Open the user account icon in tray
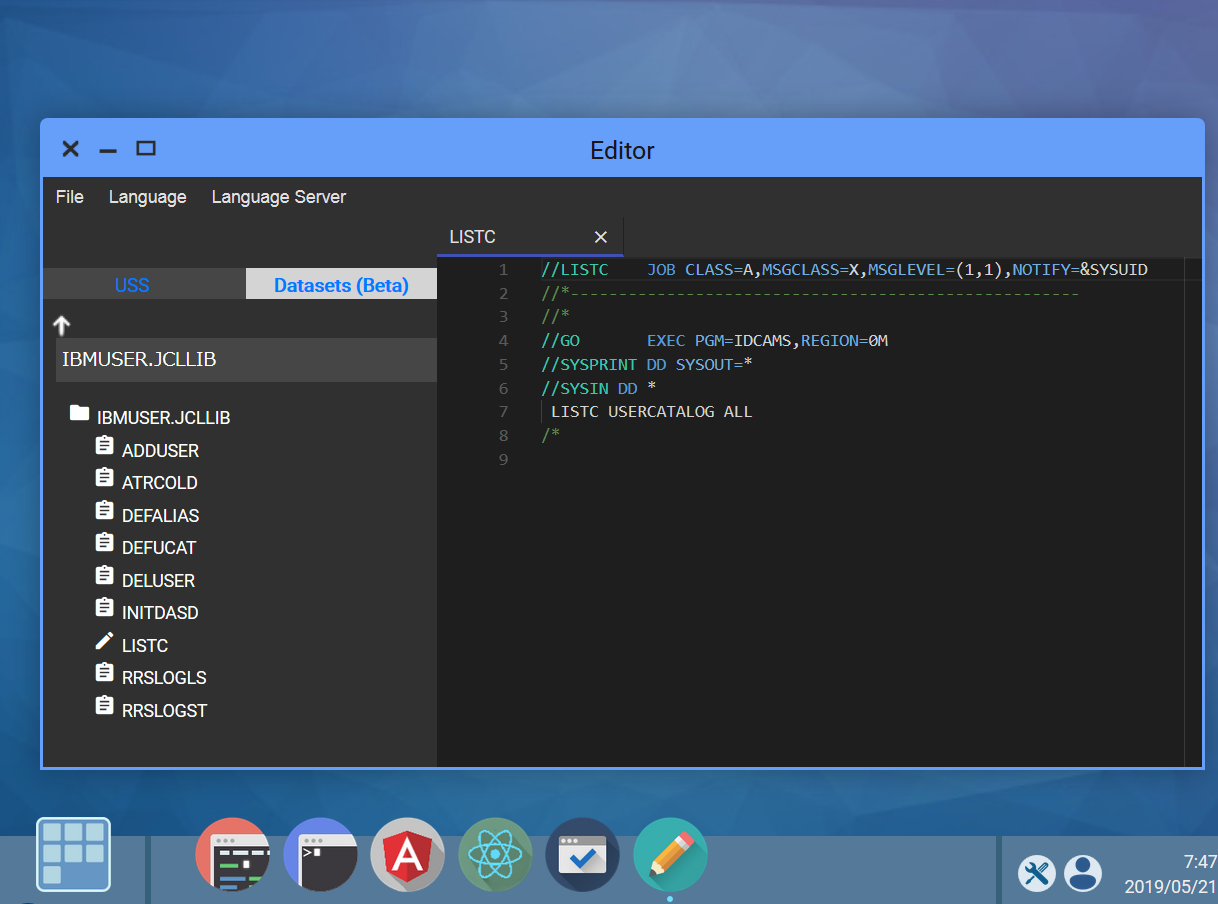Viewport: 1218px width, 904px height. (1082, 873)
